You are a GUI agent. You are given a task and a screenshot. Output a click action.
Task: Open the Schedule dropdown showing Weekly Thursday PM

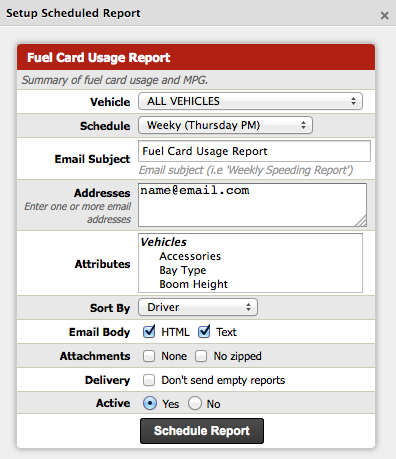[225, 125]
